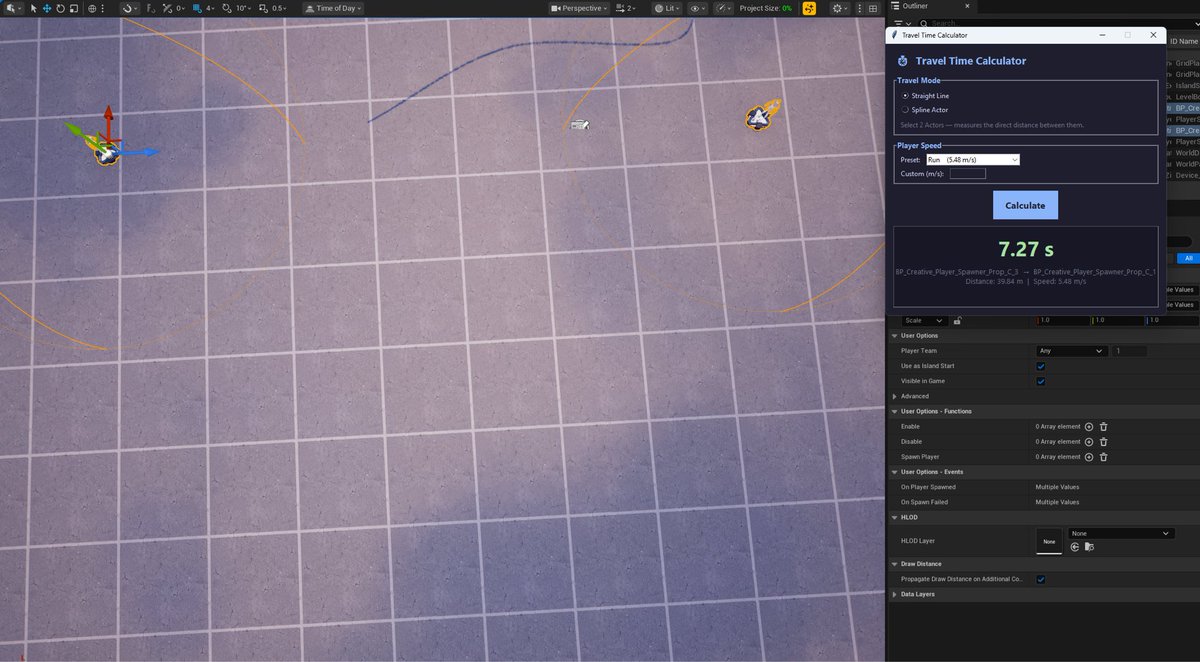This screenshot has width=1200, height=662.
Task: Open the Player Speed Preset dropdown
Action: click(x=975, y=159)
